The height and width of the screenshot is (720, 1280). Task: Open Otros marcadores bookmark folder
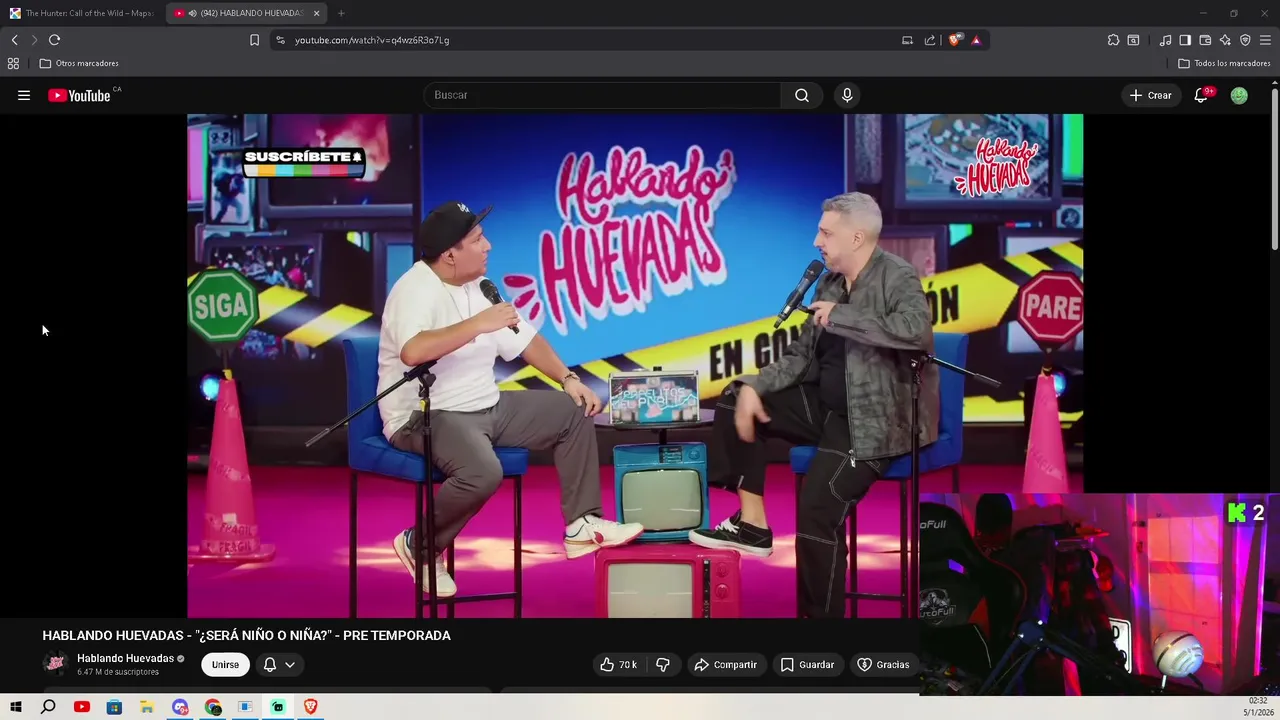point(79,63)
